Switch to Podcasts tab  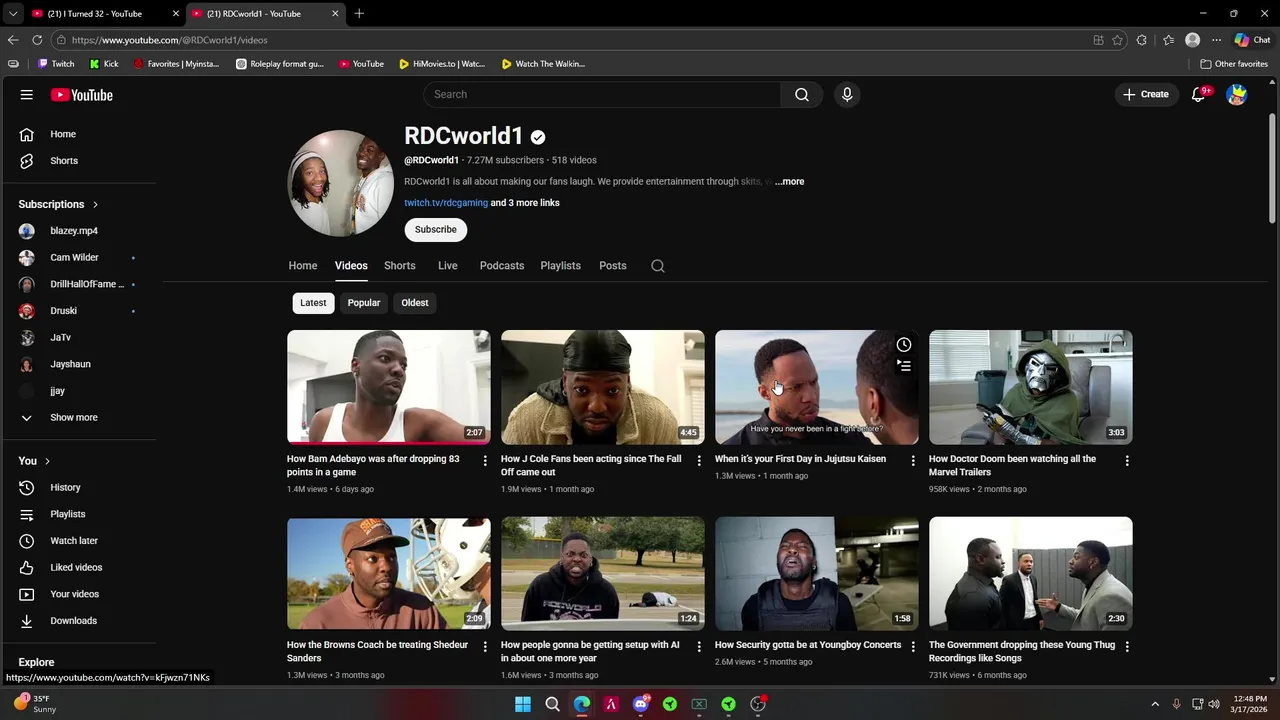[502, 266]
